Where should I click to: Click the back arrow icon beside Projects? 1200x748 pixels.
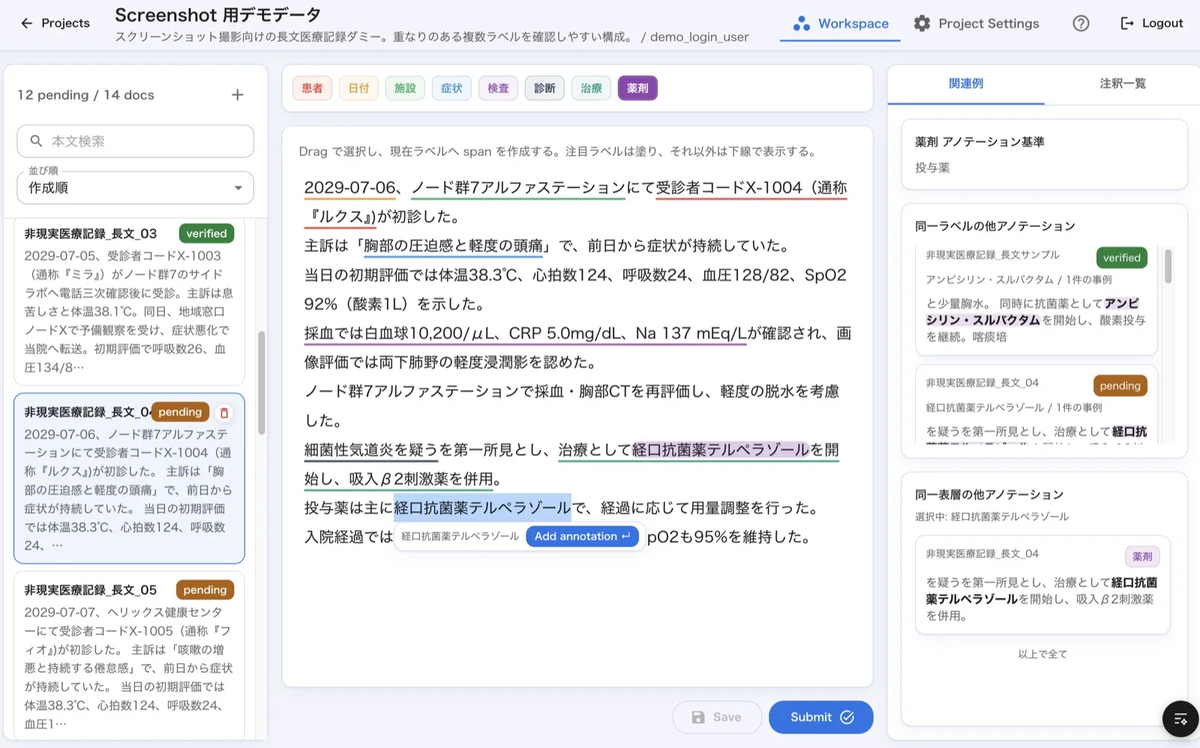click(26, 23)
